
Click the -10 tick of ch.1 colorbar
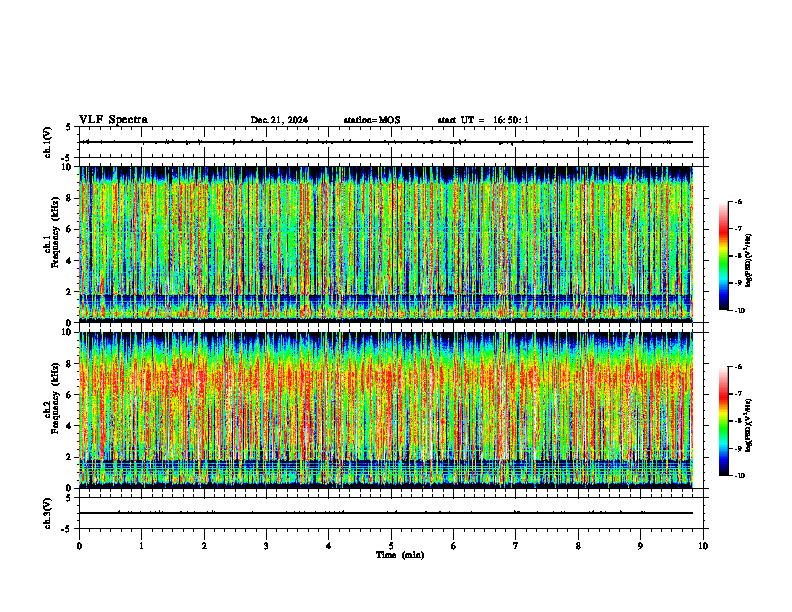(739, 311)
